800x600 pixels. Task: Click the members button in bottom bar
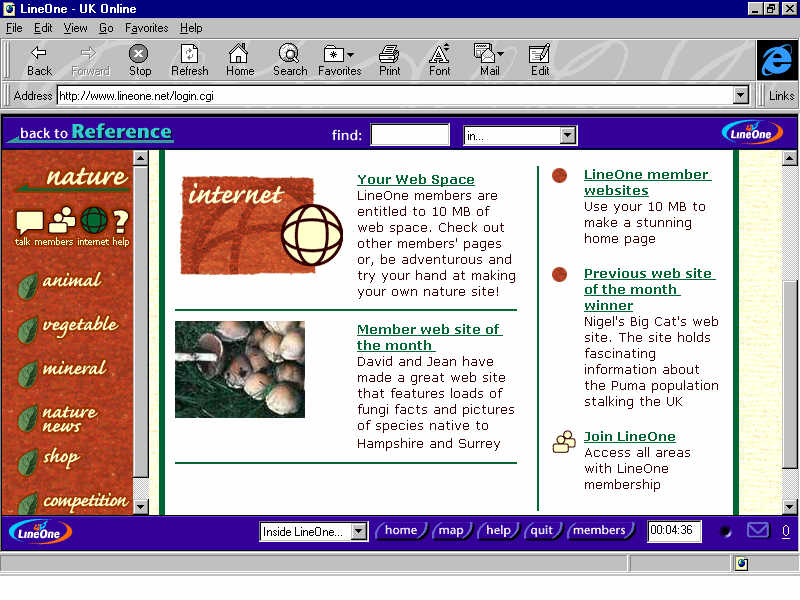point(599,531)
